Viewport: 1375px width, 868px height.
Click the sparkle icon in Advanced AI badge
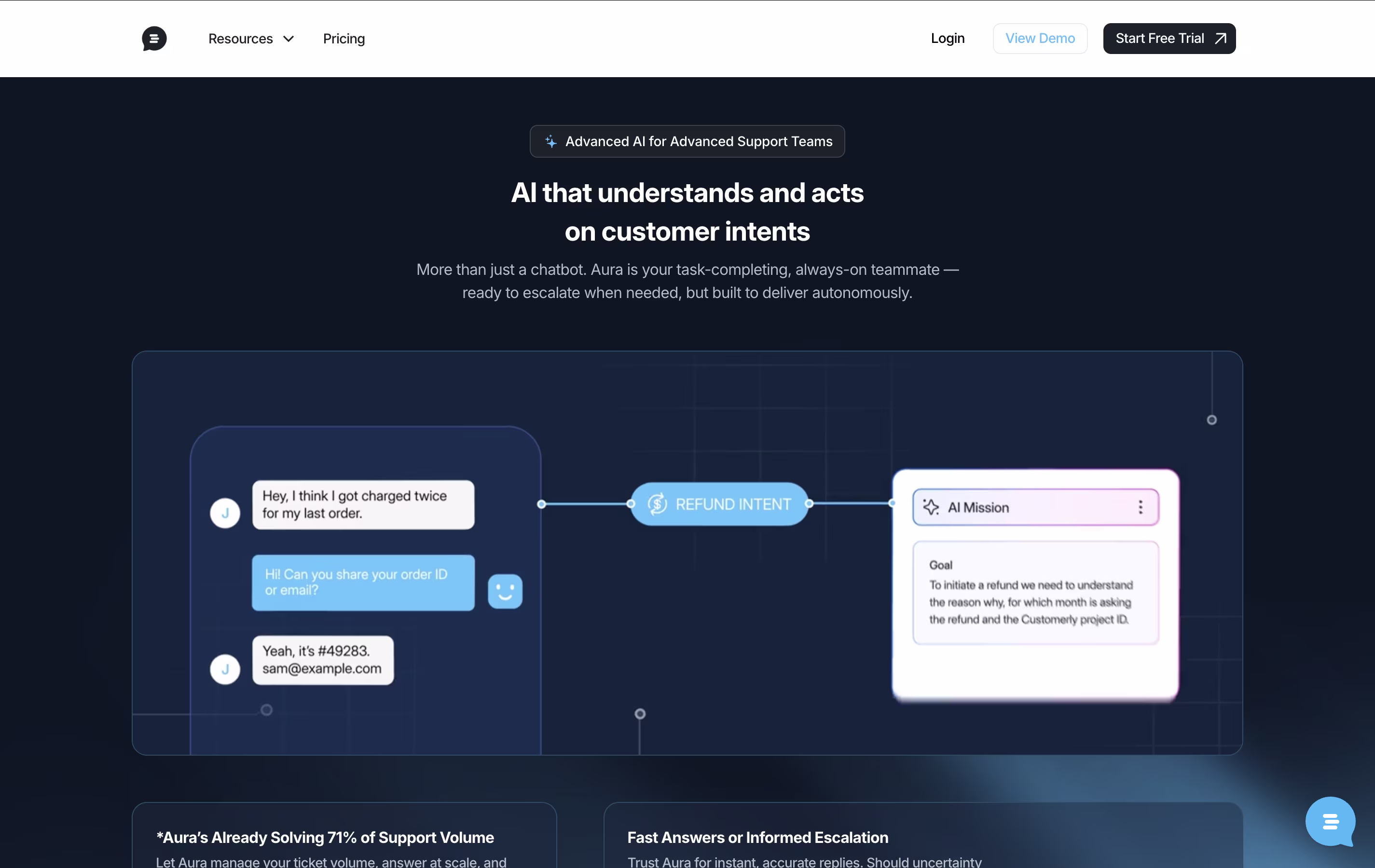[550, 141]
